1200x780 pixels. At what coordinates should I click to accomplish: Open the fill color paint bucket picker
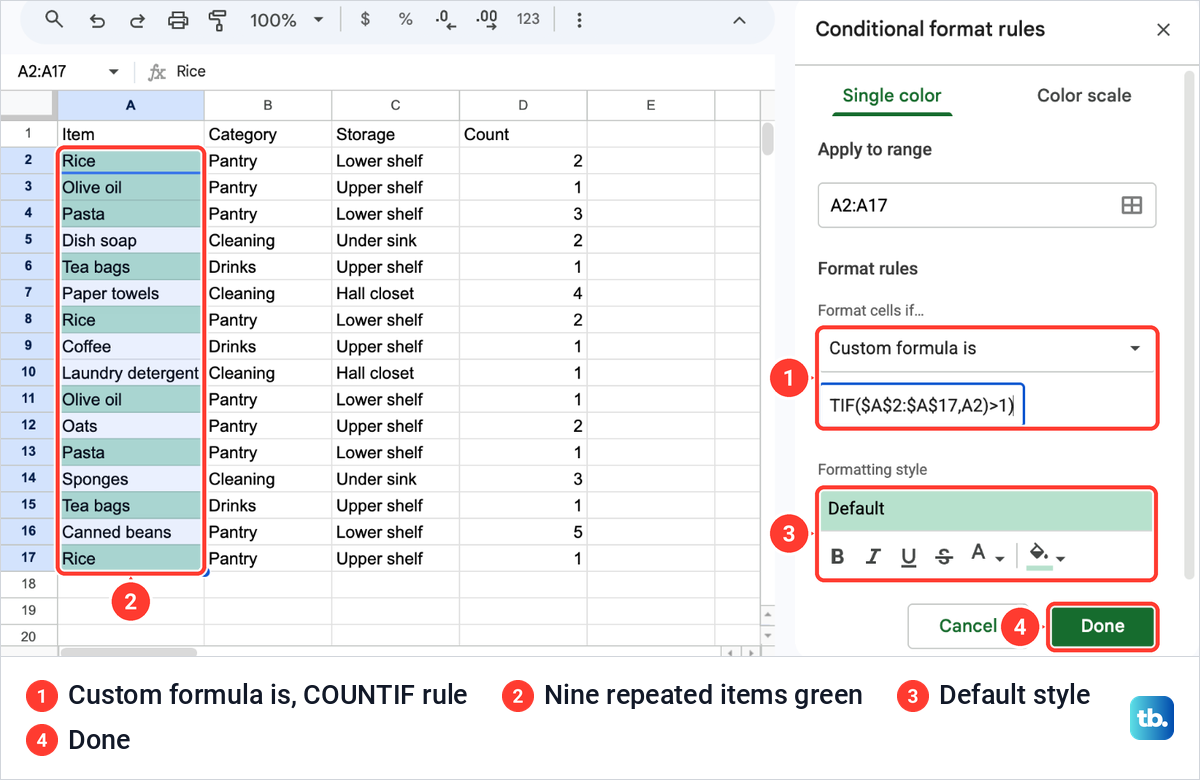click(x=1046, y=556)
